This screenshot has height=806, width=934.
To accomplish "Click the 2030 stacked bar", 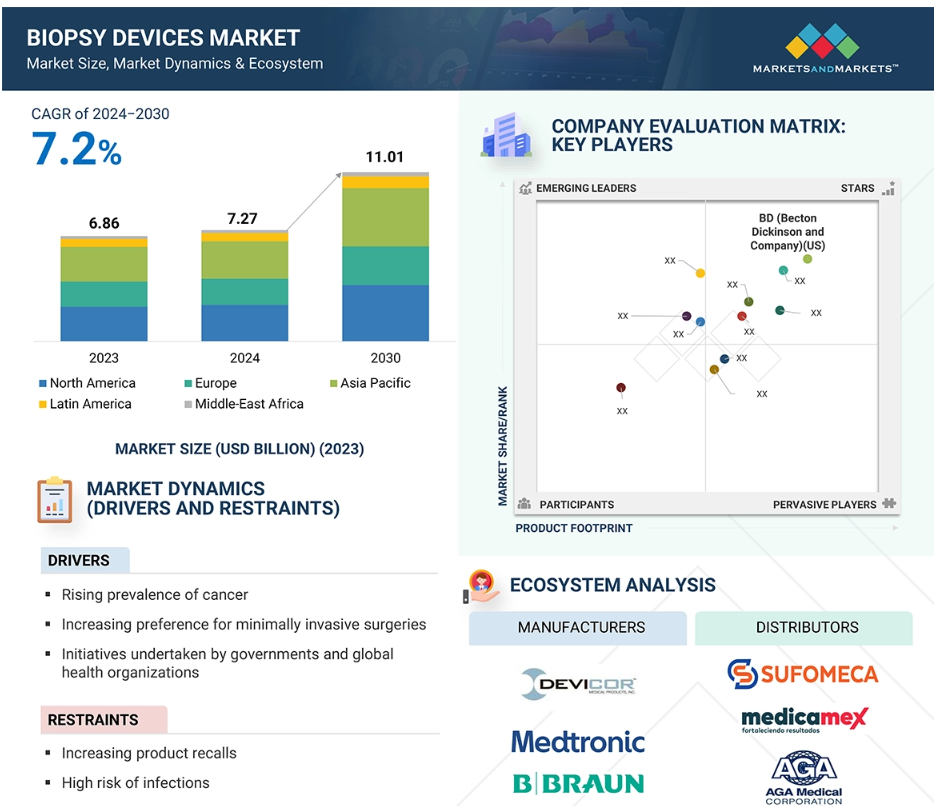I will click(x=385, y=257).
